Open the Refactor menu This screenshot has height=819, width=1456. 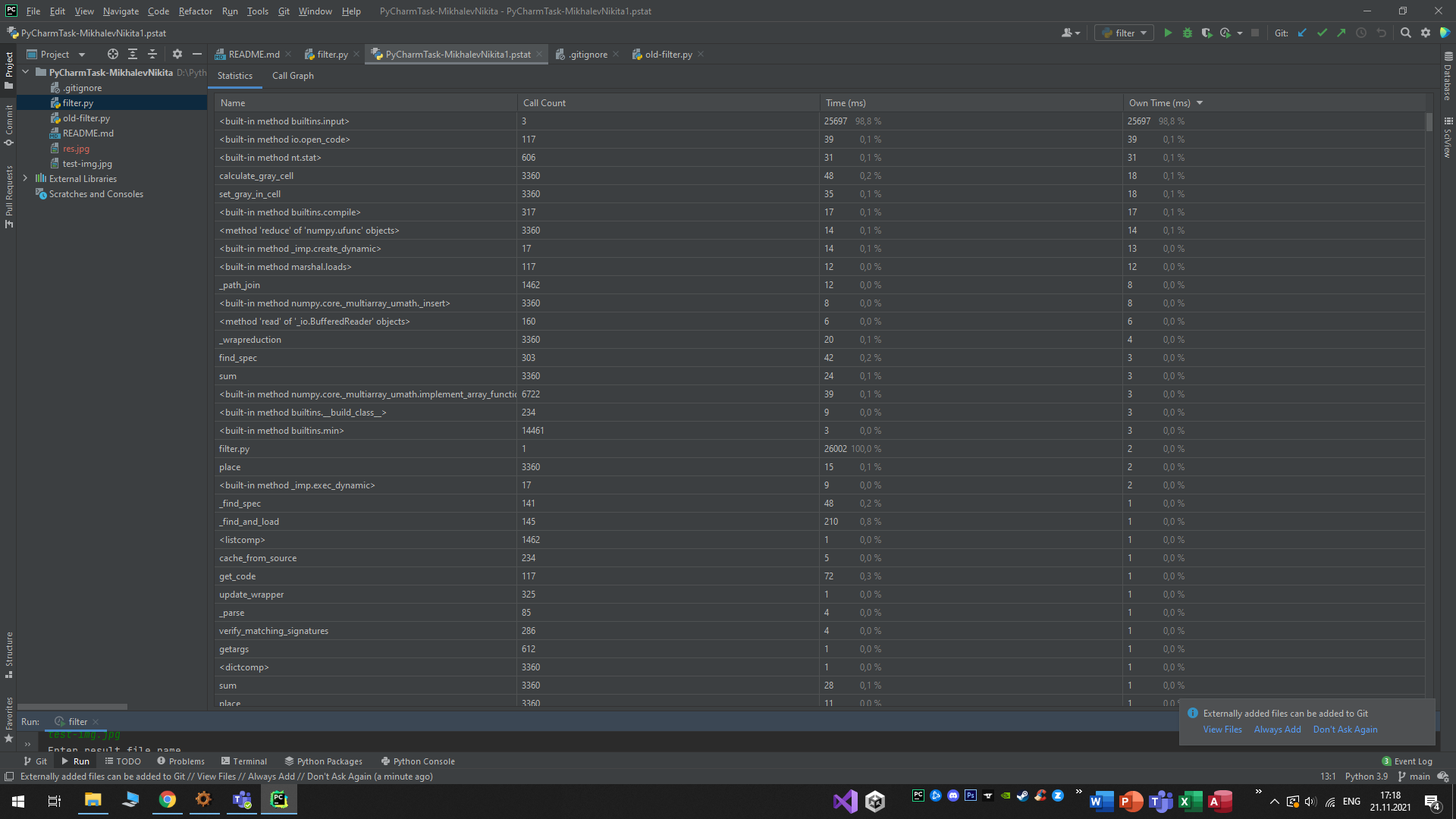click(x=195, y=11)
